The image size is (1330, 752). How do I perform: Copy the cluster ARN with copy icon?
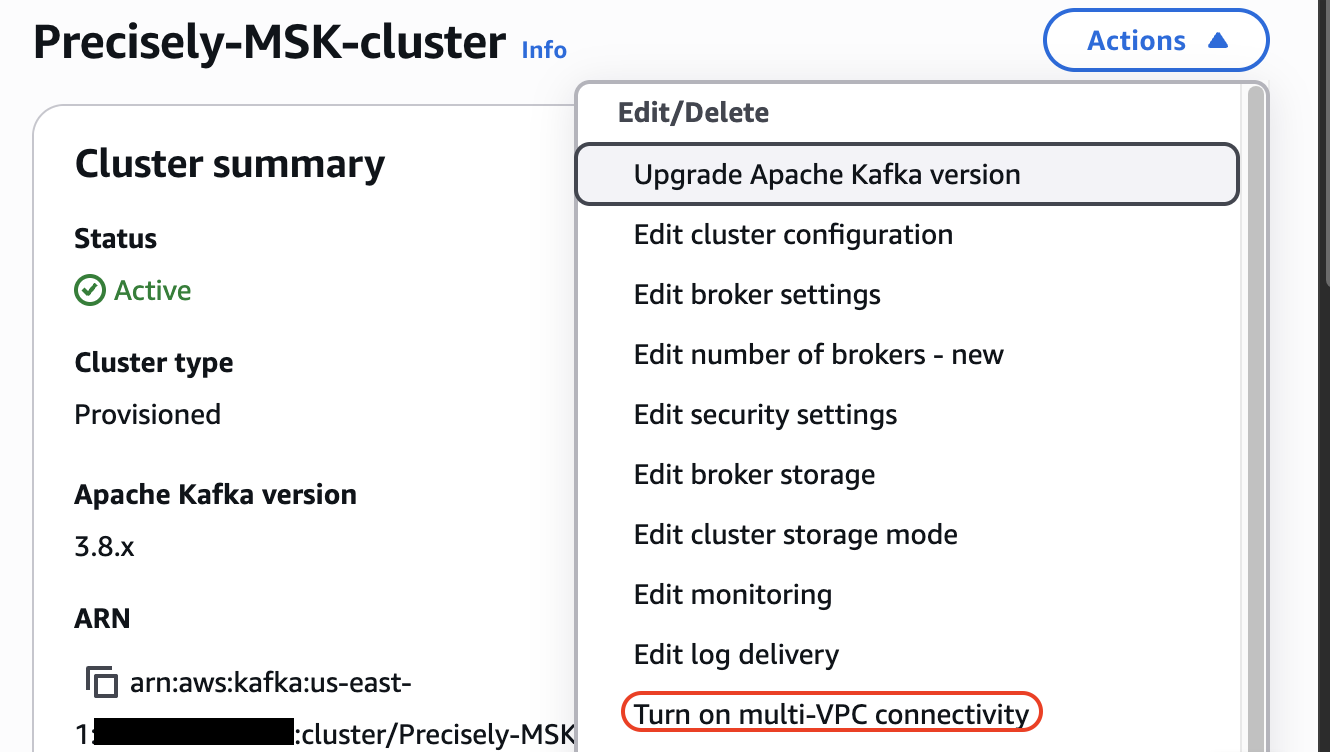point(101,682)
